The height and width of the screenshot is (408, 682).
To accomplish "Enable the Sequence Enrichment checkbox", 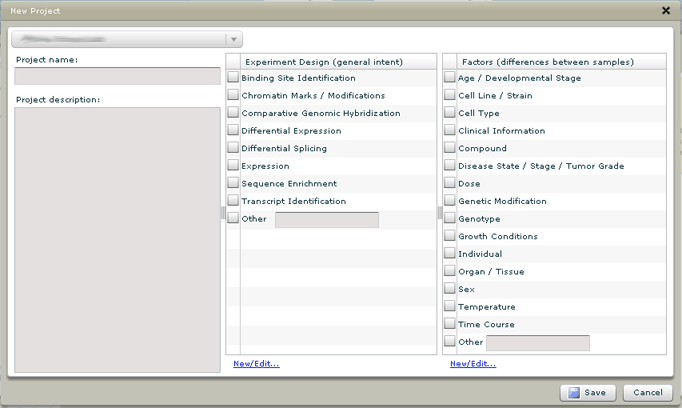I will coord(233,183).
